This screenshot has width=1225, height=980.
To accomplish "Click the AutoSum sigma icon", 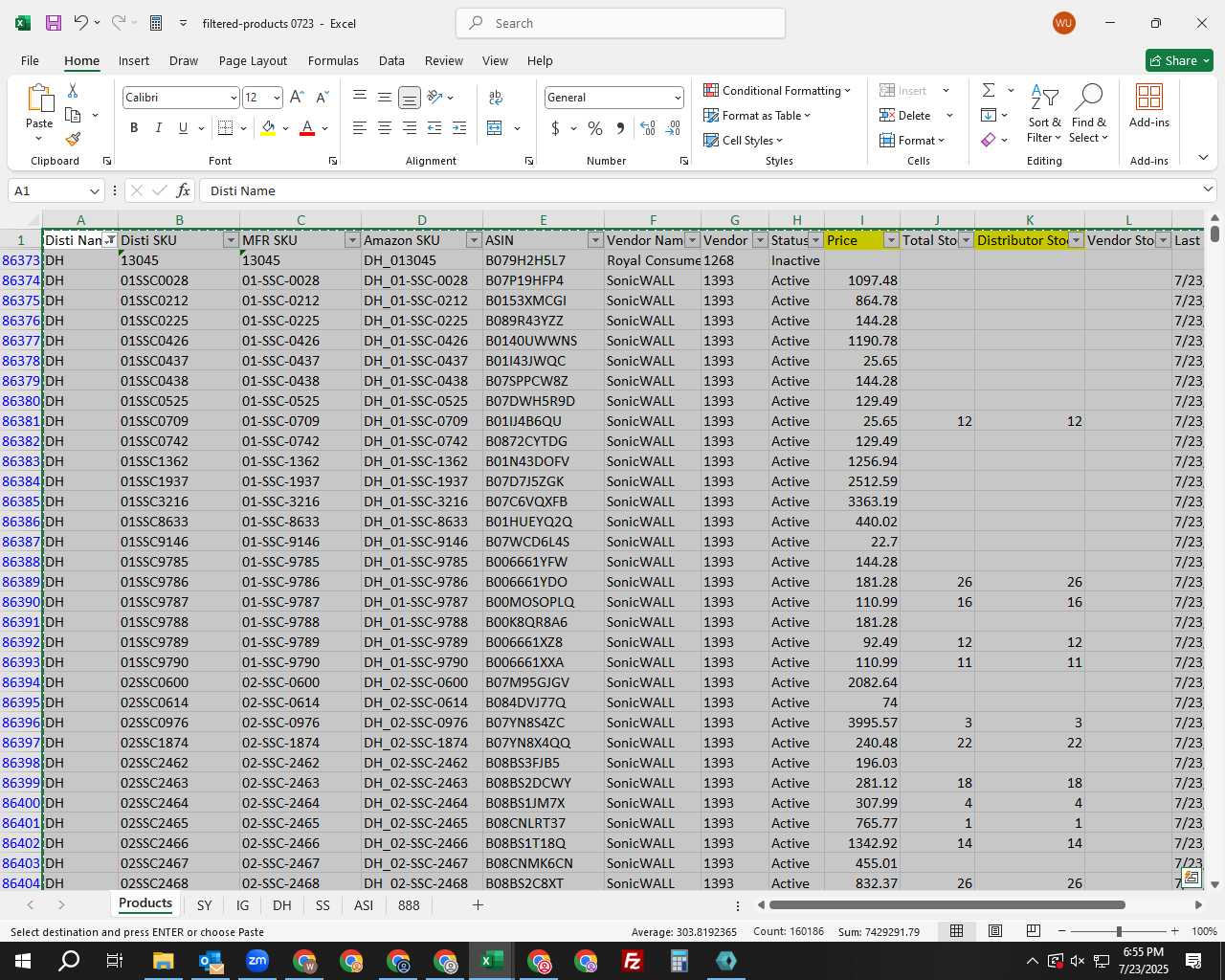I will point(989,90).
